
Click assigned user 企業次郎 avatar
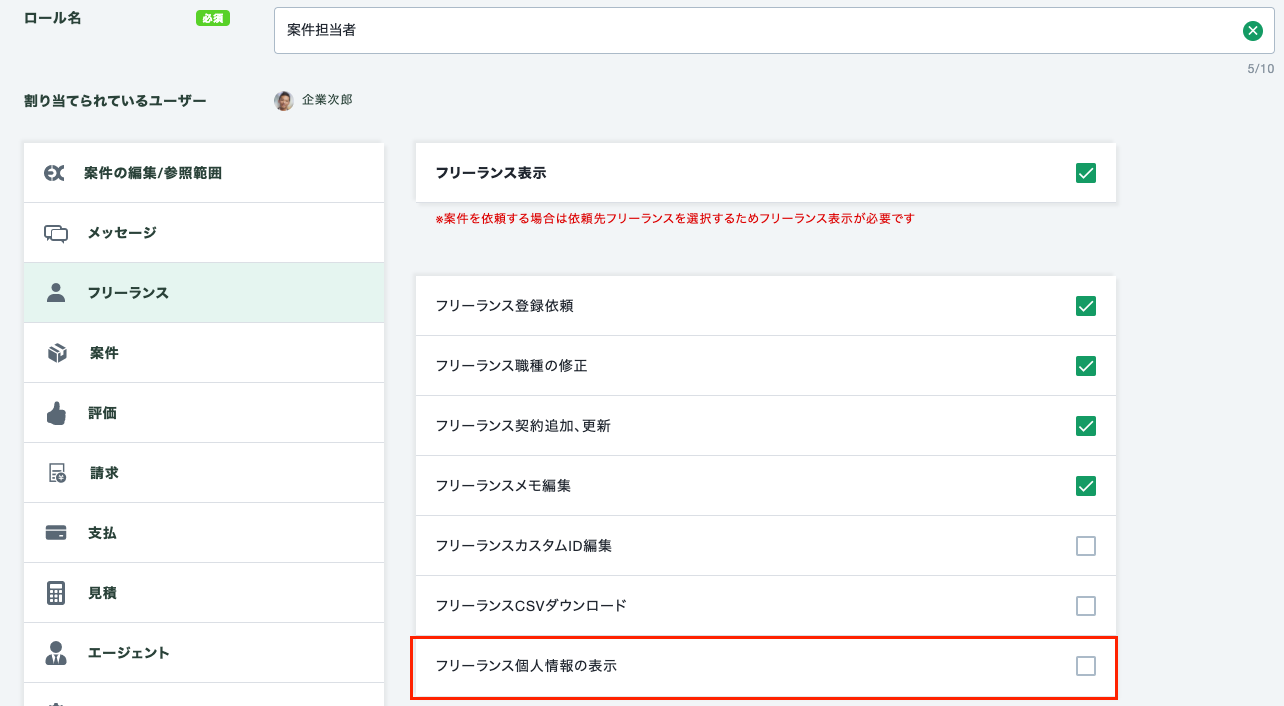point(284,100)
